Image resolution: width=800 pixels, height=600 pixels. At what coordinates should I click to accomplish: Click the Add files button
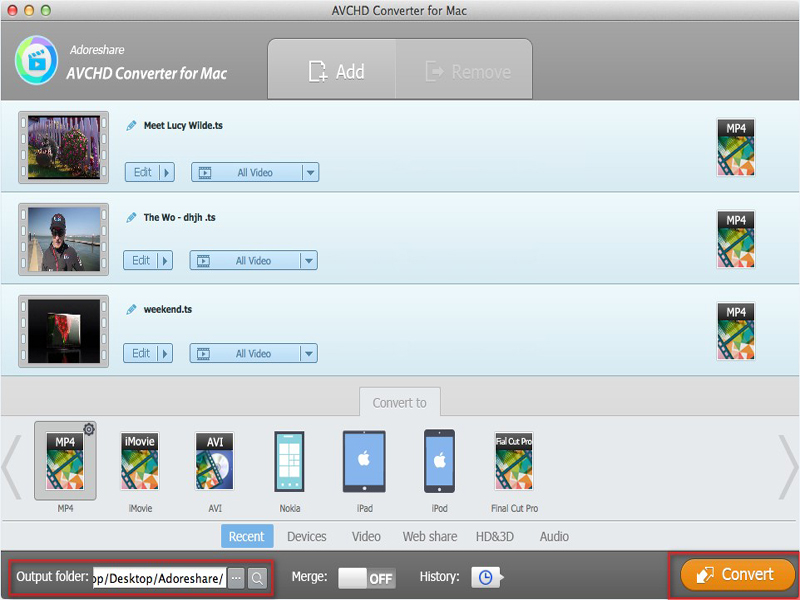332,70
